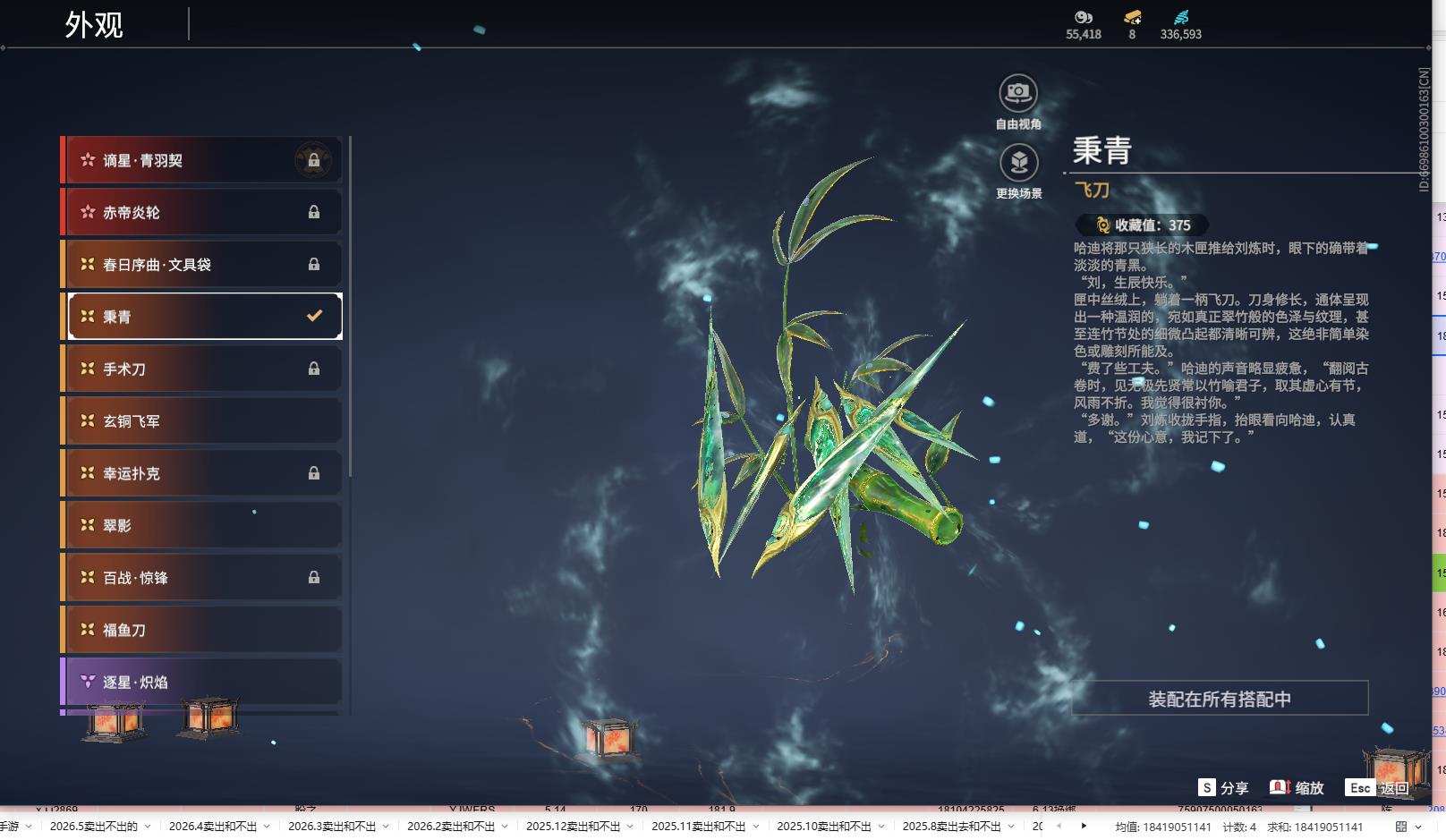The width and height of the screenshot is (1446, 840).
Task: Click the S key share icon
Action: pos(1207,787)
